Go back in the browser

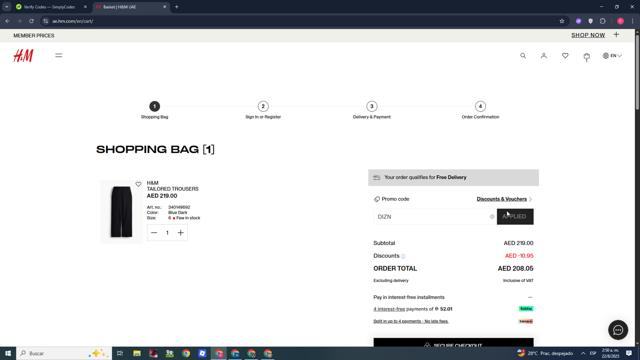click(7, 21)
